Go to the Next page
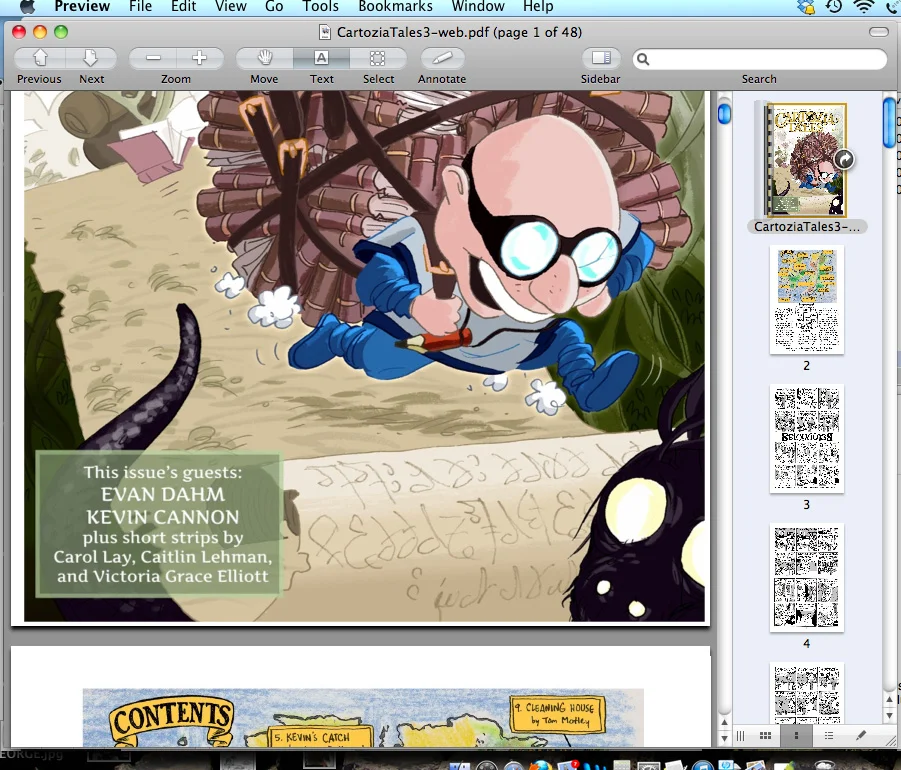Viewport: 901px width, 770px height. tap(91, 58)
